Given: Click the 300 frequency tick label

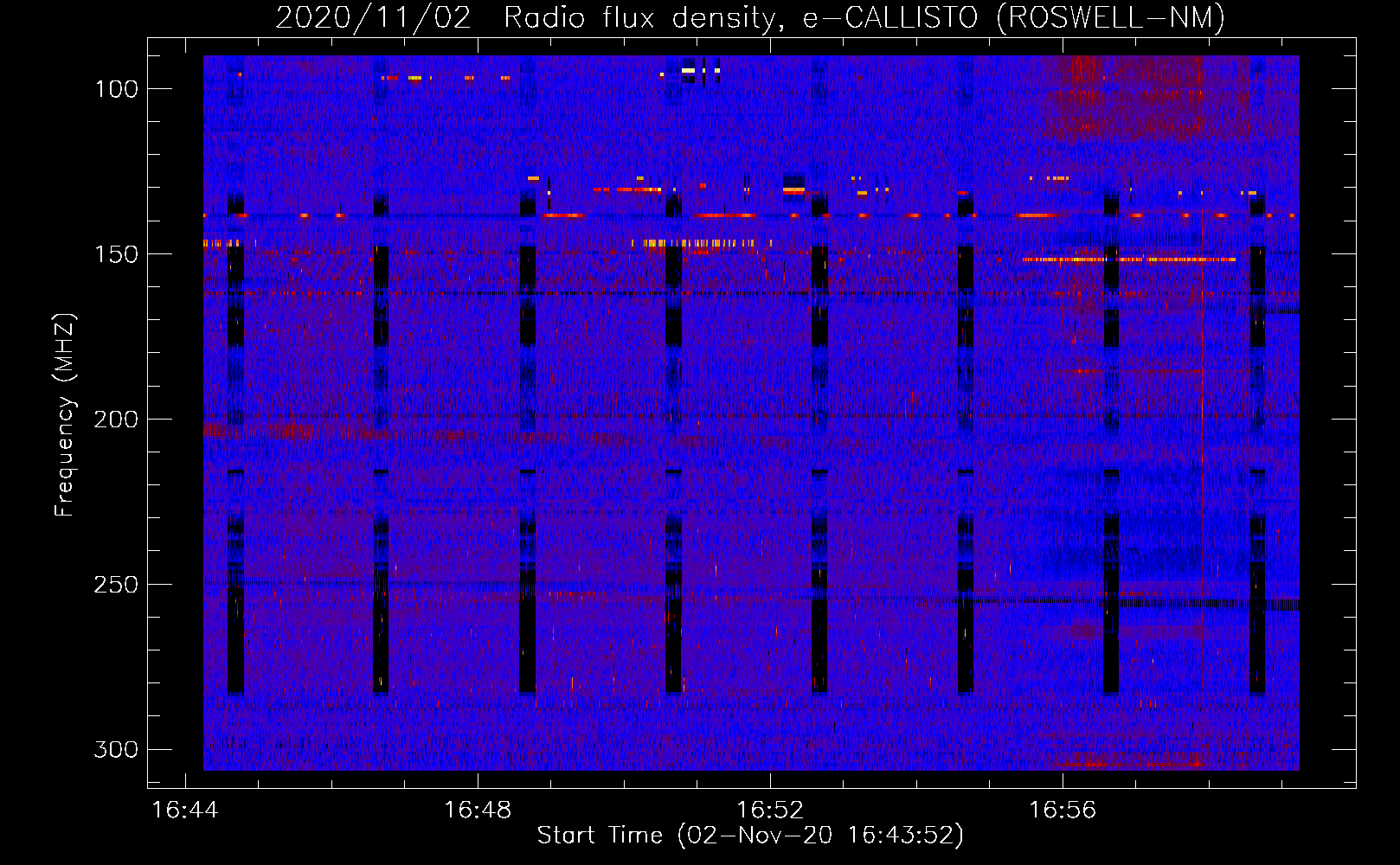Looking at the screenshot, I should coord(116,749).
